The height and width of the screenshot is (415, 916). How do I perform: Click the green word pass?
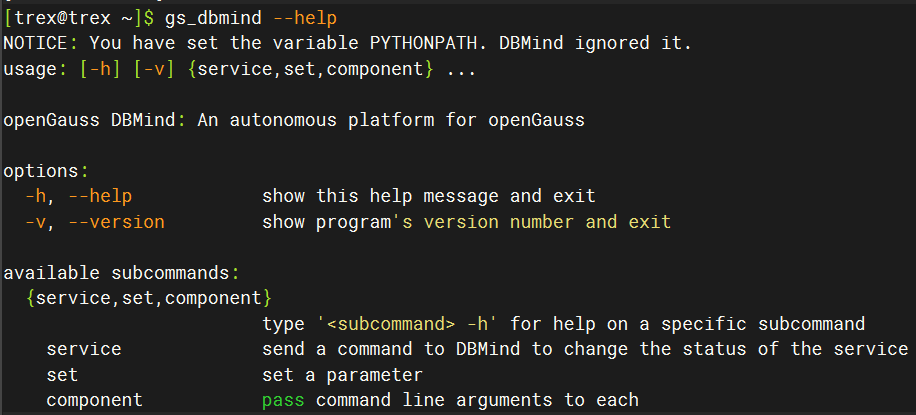(x=284, y=400)
